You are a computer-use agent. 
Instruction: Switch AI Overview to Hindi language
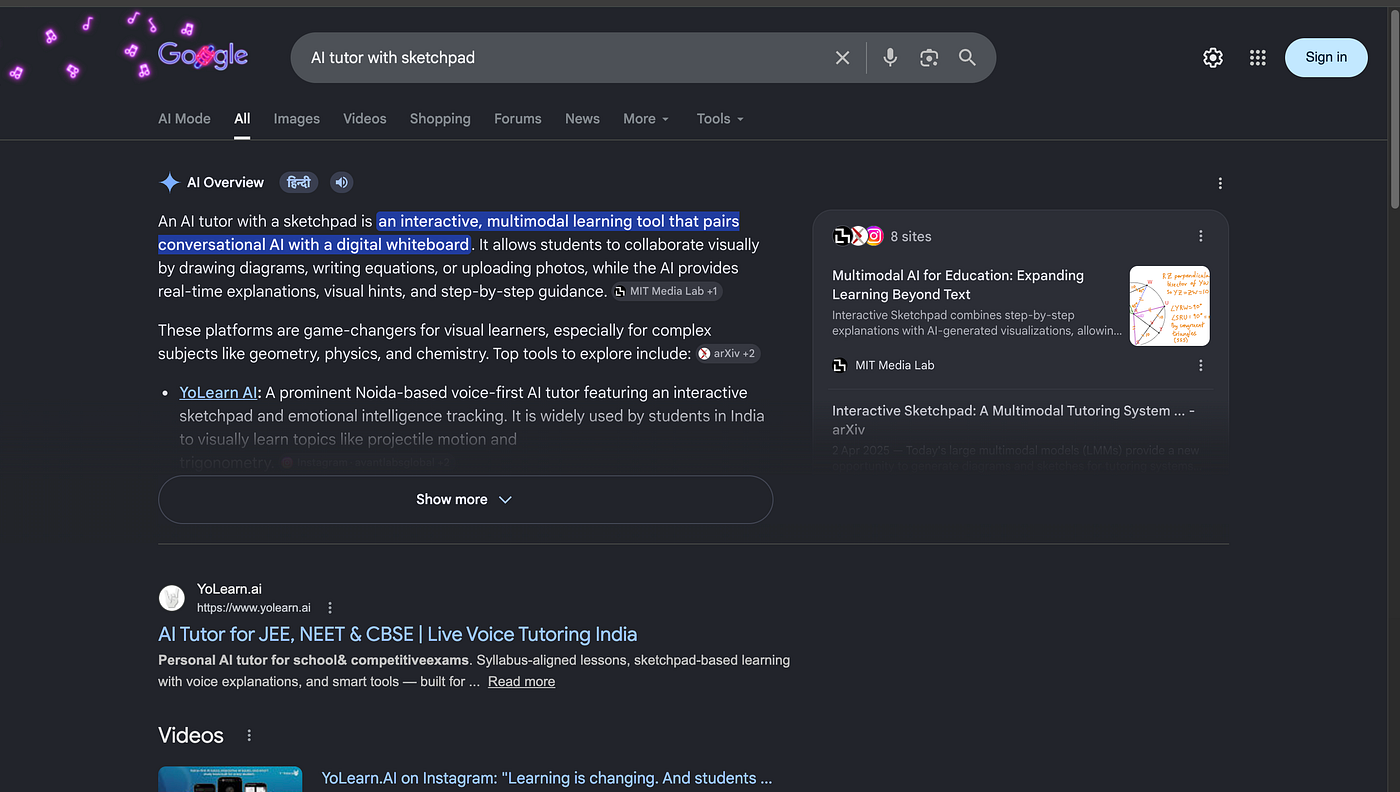pyautogui.click(x=298, y=182)
